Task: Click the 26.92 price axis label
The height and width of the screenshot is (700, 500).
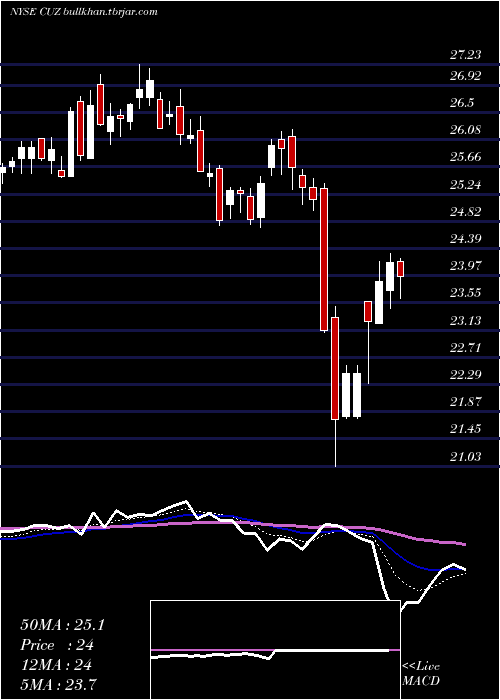Action: click(x=466, y=75)
